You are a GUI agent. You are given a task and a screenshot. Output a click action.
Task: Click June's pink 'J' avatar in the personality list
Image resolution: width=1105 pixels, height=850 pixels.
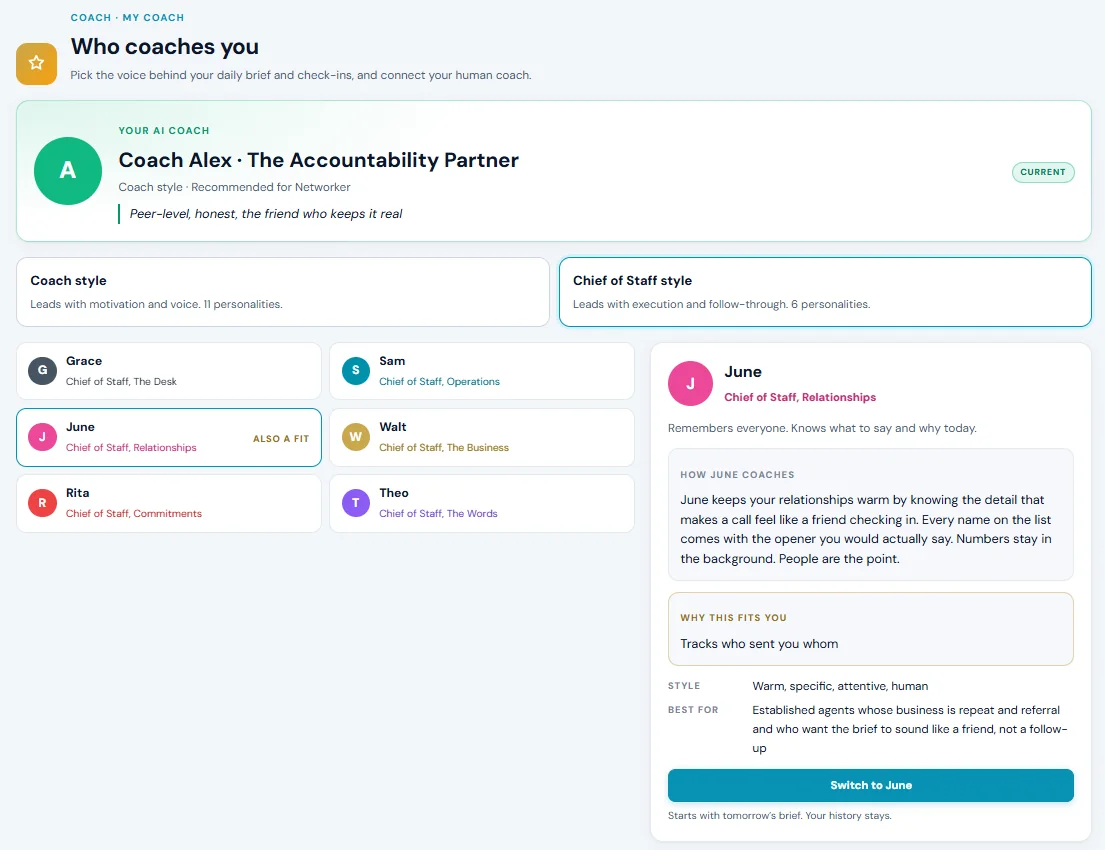(x=42, y=437)
